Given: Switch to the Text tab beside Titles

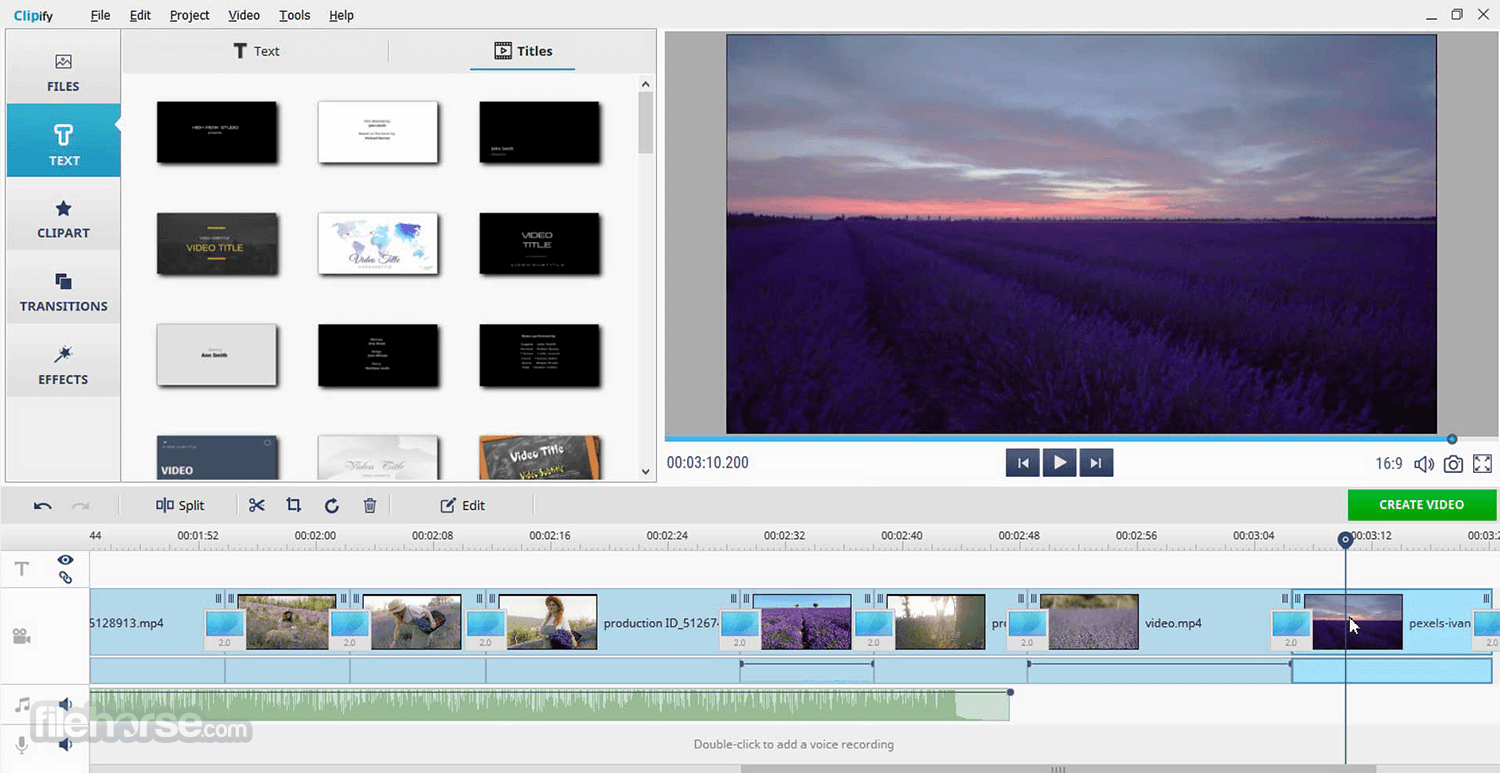Looking at the screenshot, I should (x=256, y=51).
